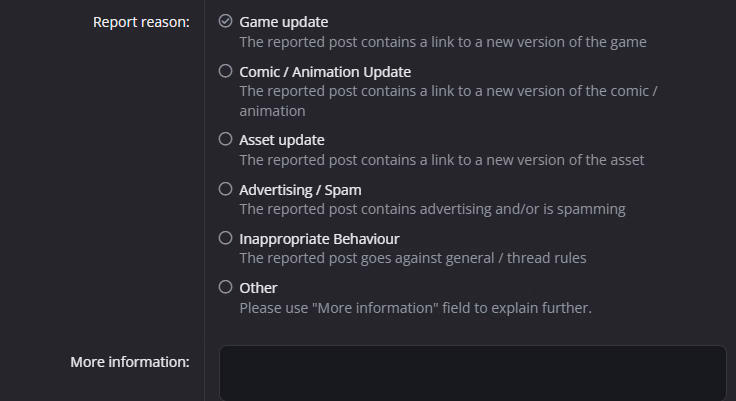Pick the Advertising / Spam radio circle
This screenshot has height=401, width=736.
[225, 189]
